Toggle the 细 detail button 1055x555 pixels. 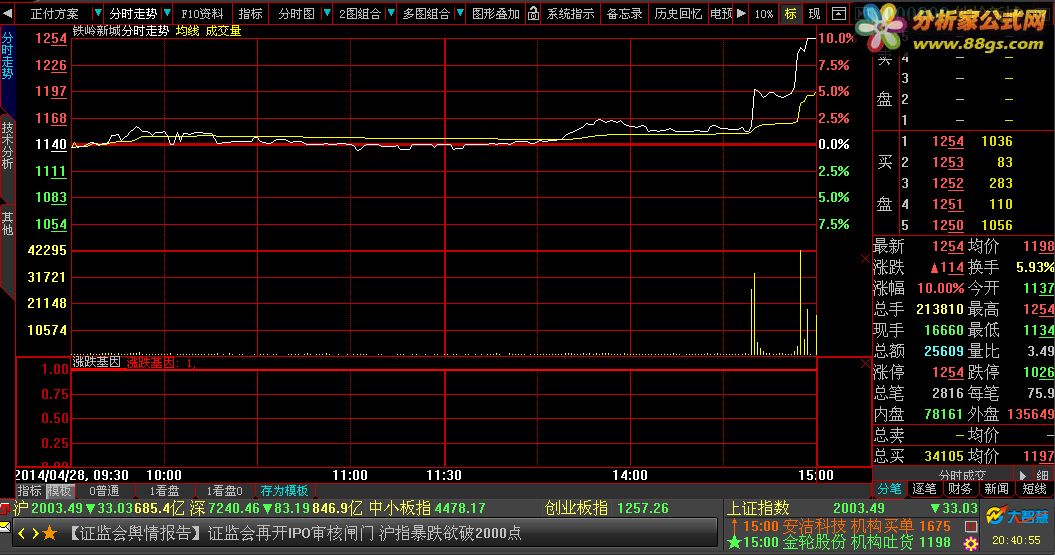click(x=1042, y=475)
